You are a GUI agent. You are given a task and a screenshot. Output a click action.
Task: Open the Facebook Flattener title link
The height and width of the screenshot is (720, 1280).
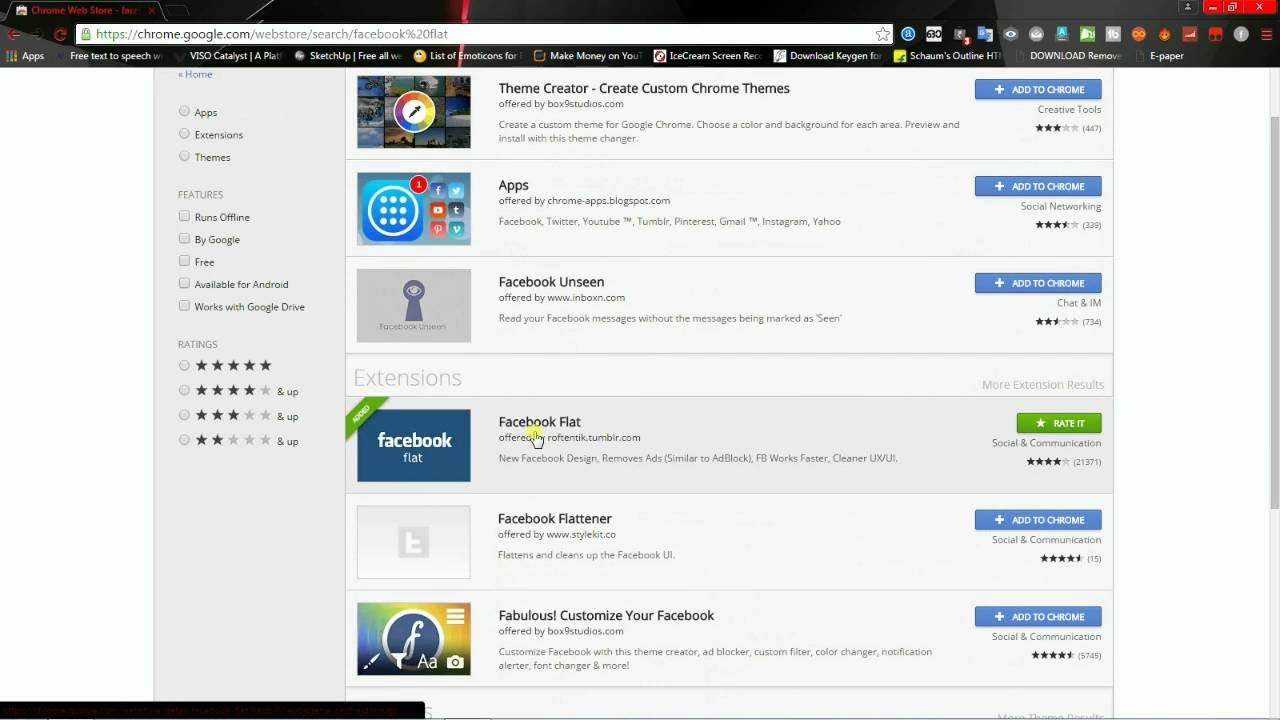point(555,519)
